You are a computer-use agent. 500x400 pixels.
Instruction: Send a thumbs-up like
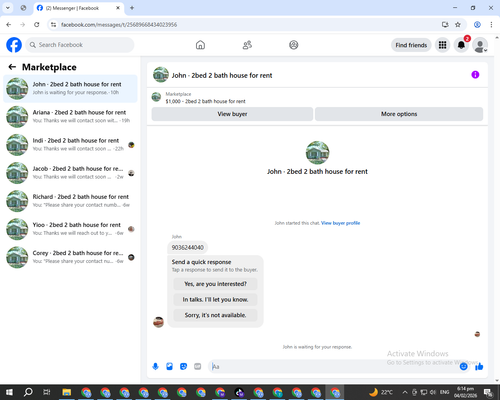(x=479, y=367)
